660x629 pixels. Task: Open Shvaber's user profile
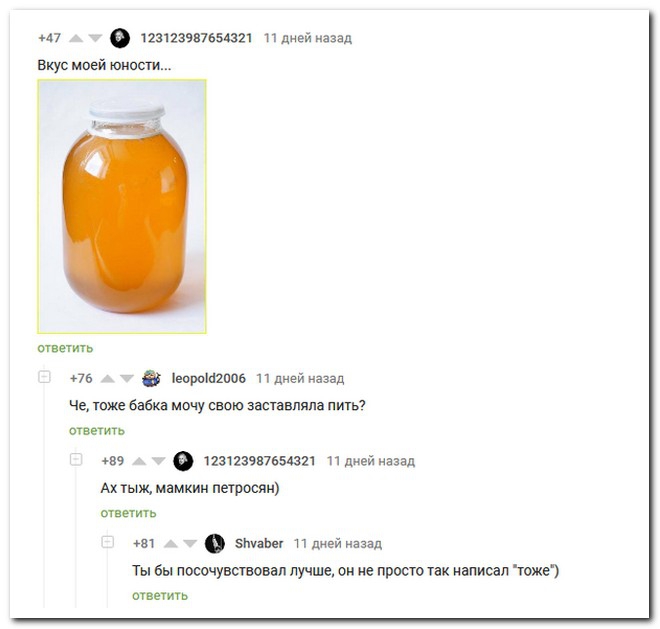(259, 544)
